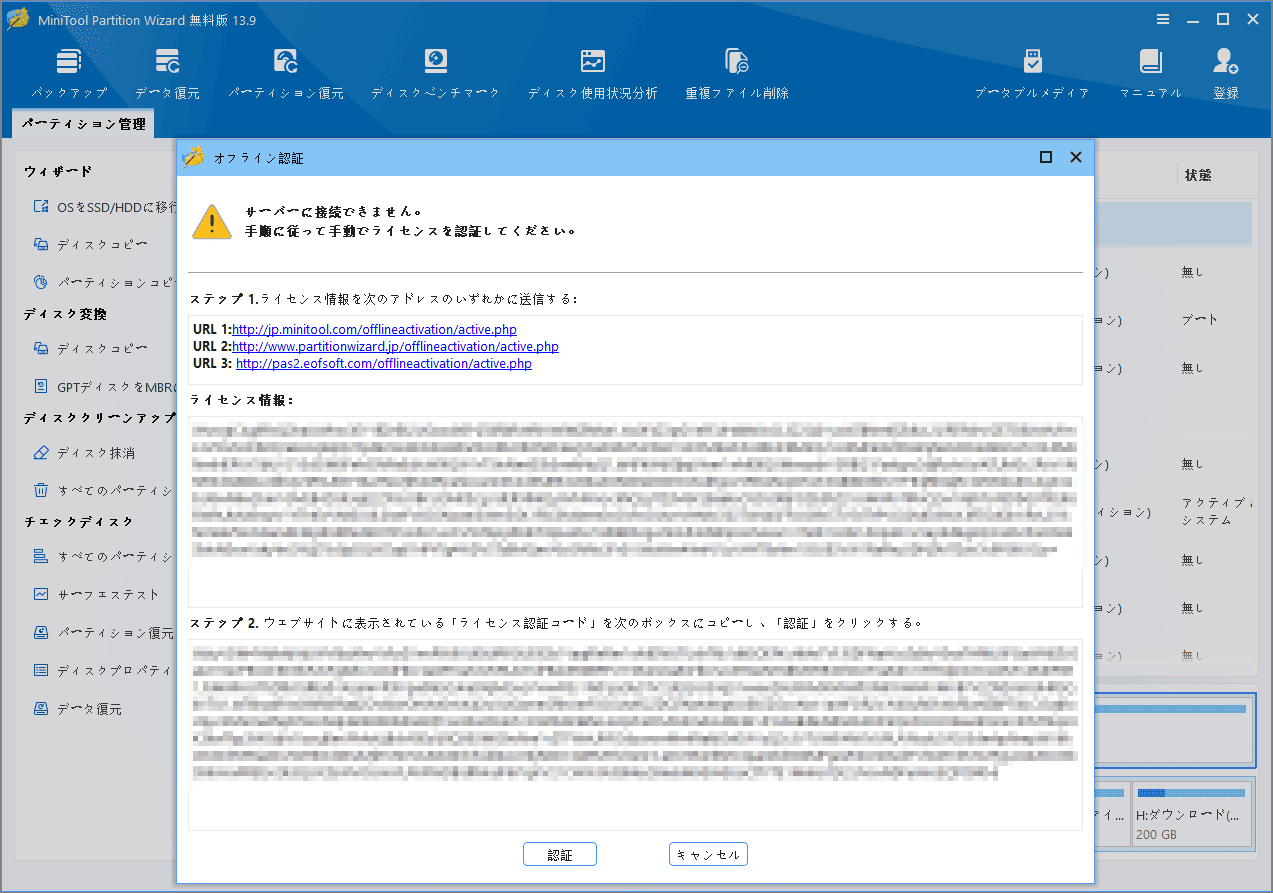Click the 状態 column header
The image size is (1273, 893).
(x=1198, y=175)
